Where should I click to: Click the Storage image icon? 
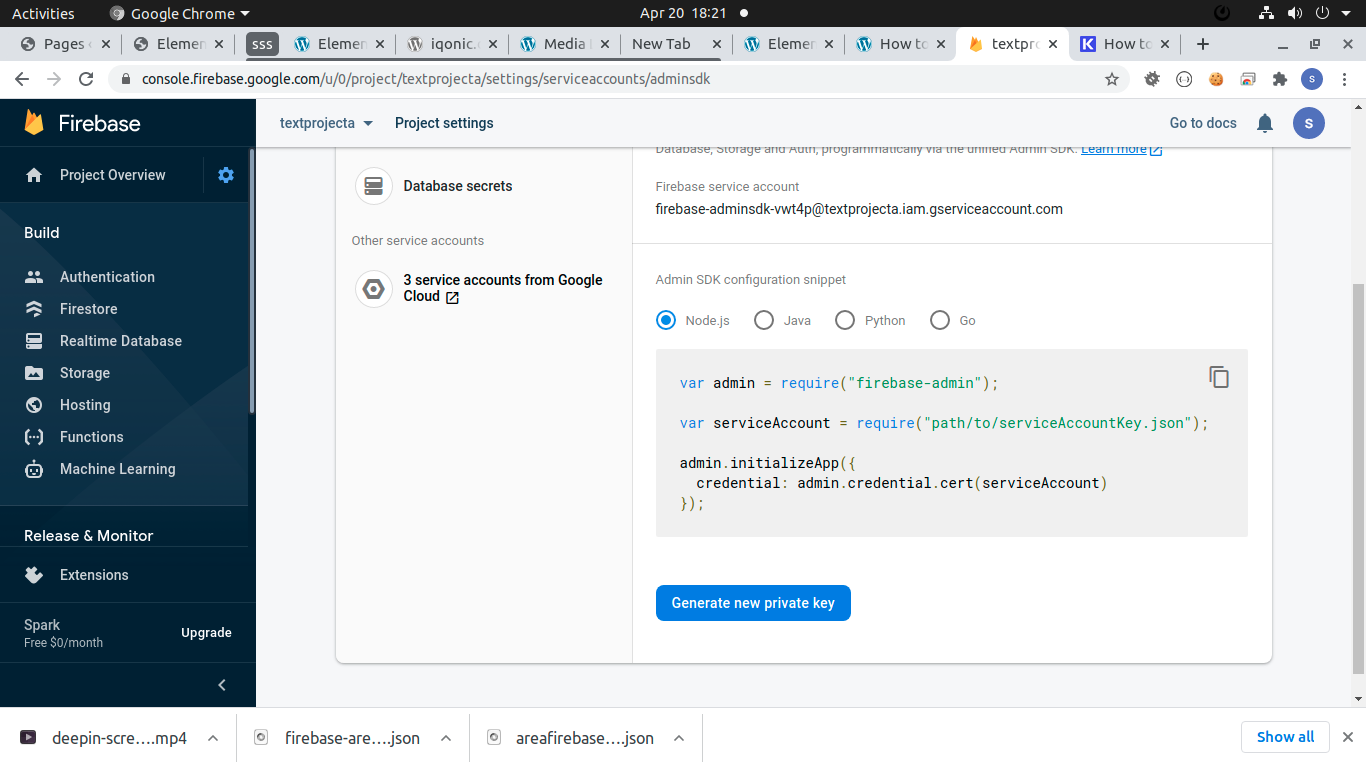(34, 373)
